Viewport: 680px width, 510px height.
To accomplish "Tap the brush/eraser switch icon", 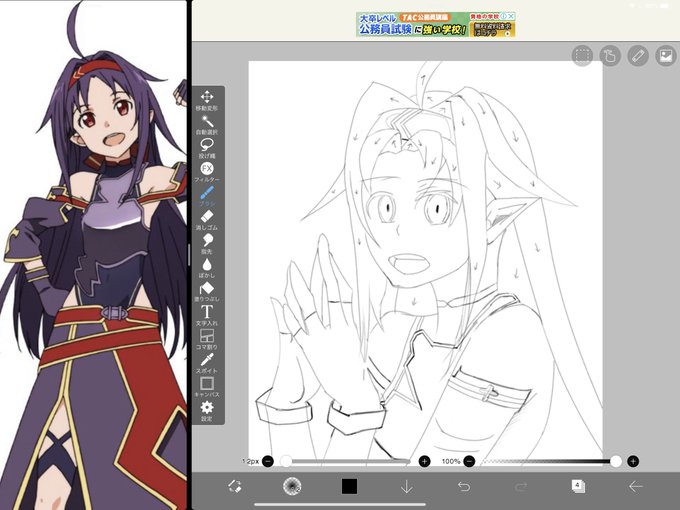I will point(235,486).
